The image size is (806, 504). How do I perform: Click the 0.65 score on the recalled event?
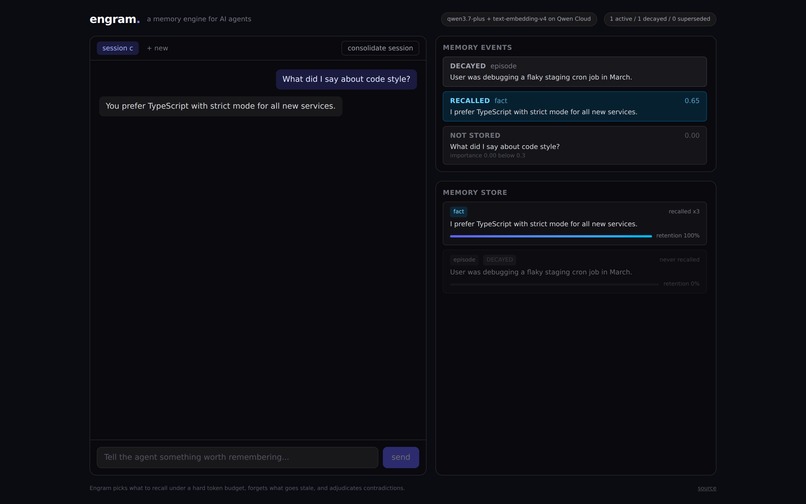point(691,101)
